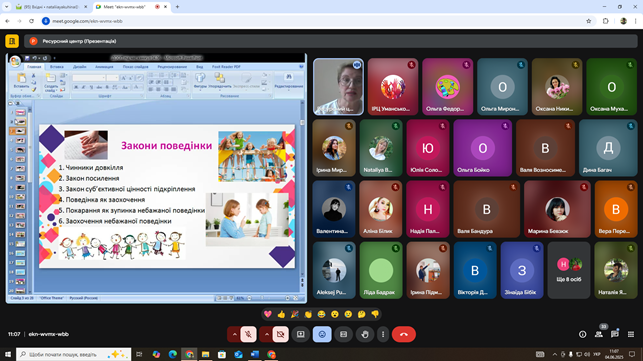Image resolution: width=643 pixels, height=361 pixels.
Task: Expand audio settings arrow beside microphone
Action: [234, 334]
